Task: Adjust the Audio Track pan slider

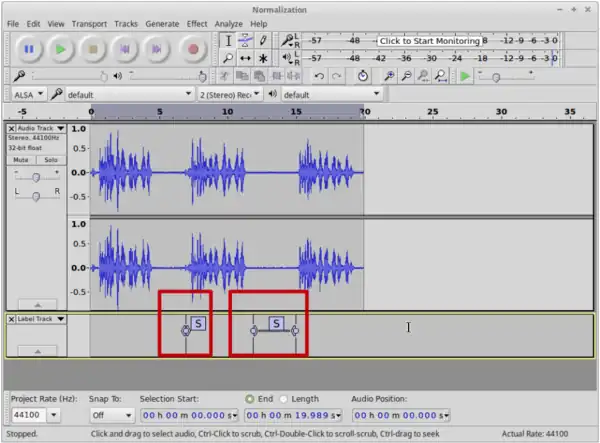Action: tap(36, 196)
